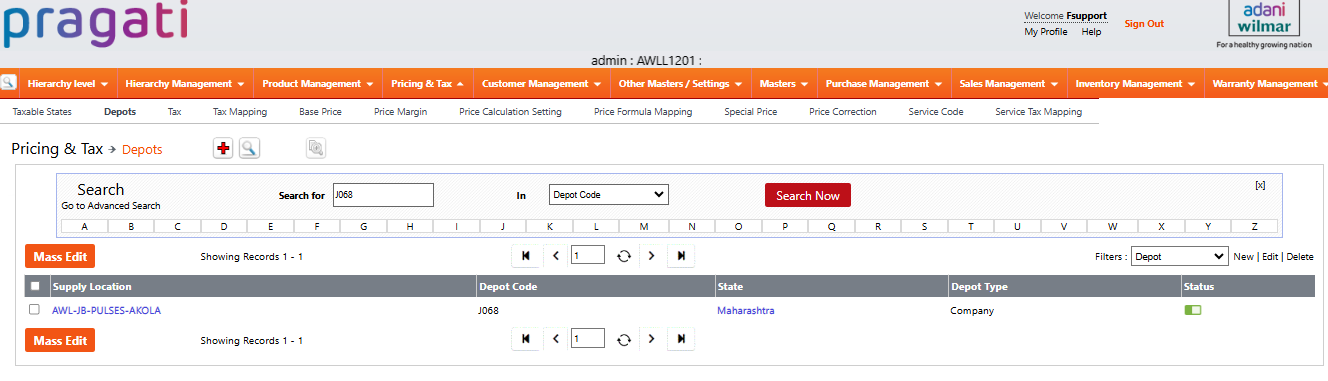Click the Search for input field
Viewport: 1328px width, 381px height.
tap(383, 195)
